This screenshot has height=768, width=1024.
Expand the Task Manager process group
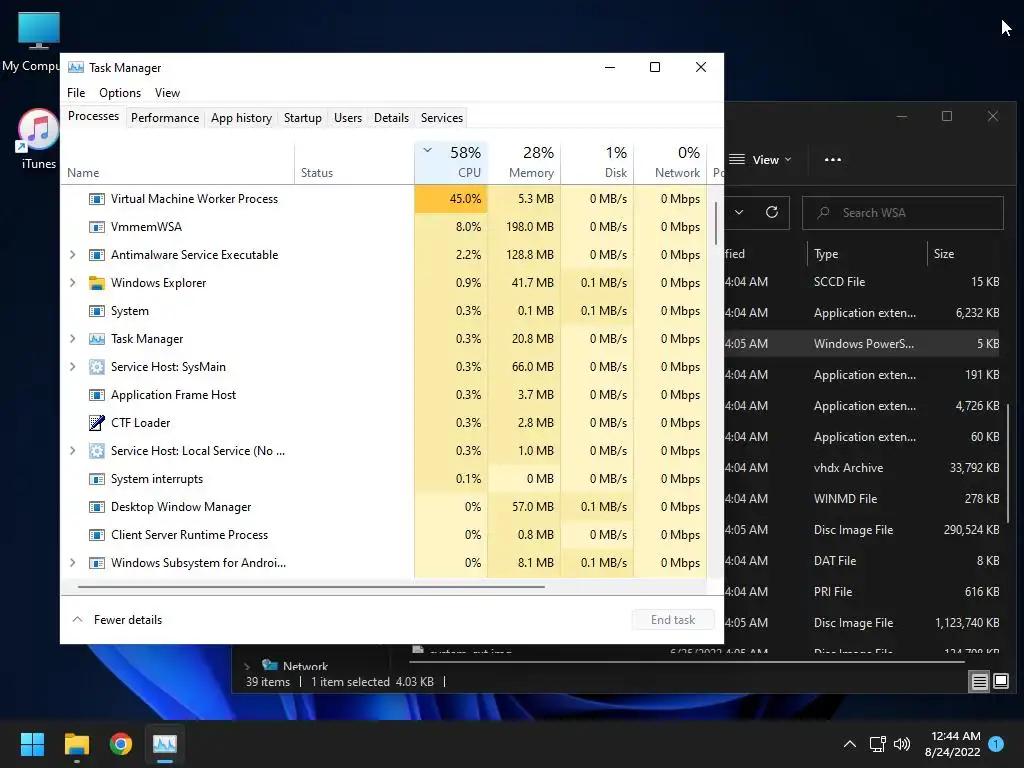(72, 339)
